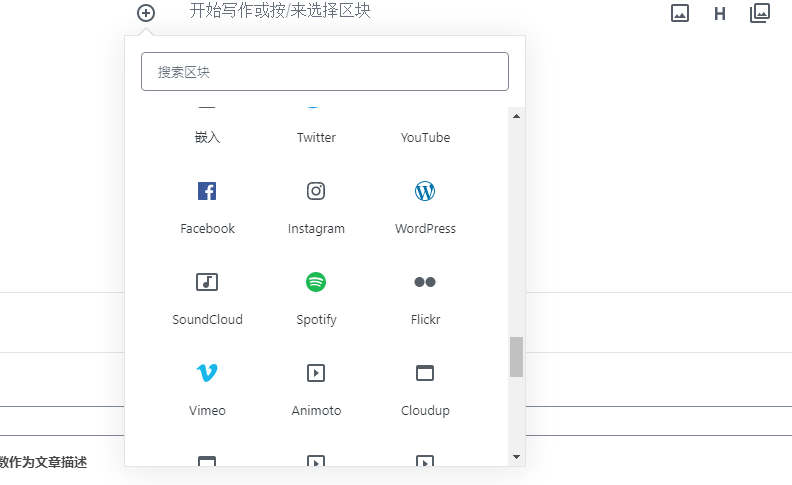Add the Animoto embed block icon

[316, 373]
